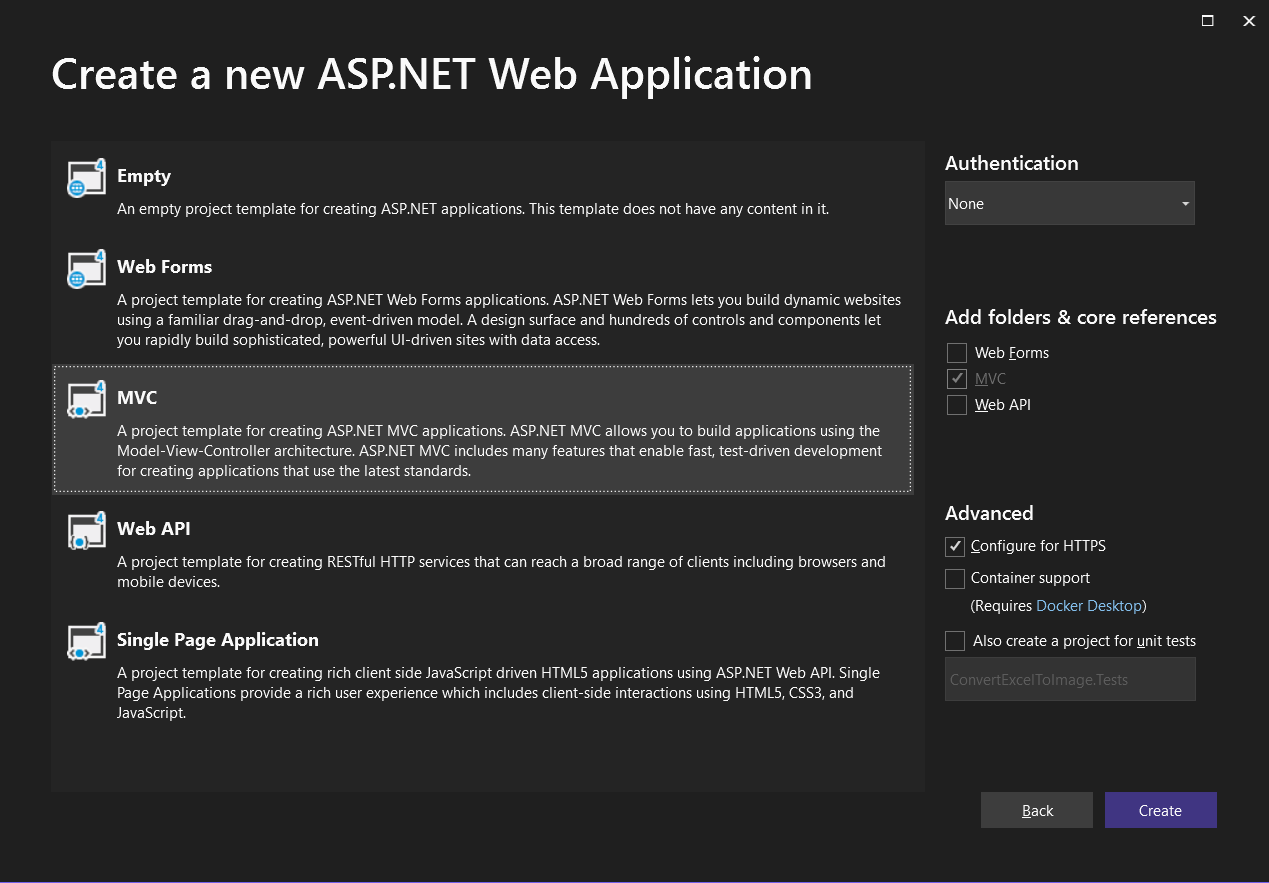Image resolution: width=1269 pixels, height=883 pixels.
Task: Click the Web API description about RESTful services
Action: (501, 572)
